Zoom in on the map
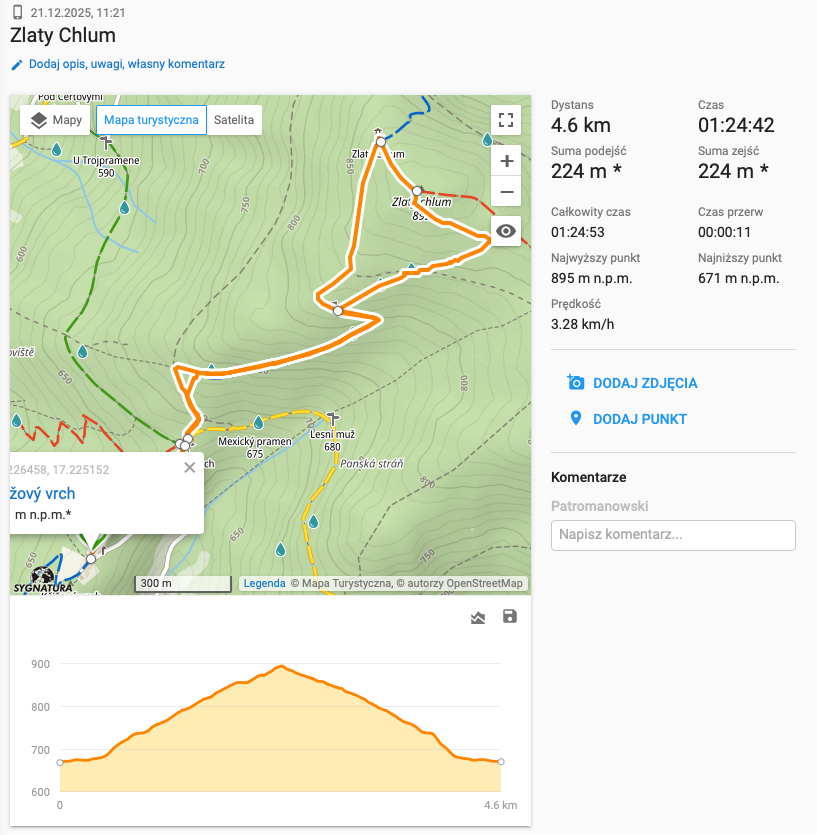 pyautogui.click(x=506, y=160)
